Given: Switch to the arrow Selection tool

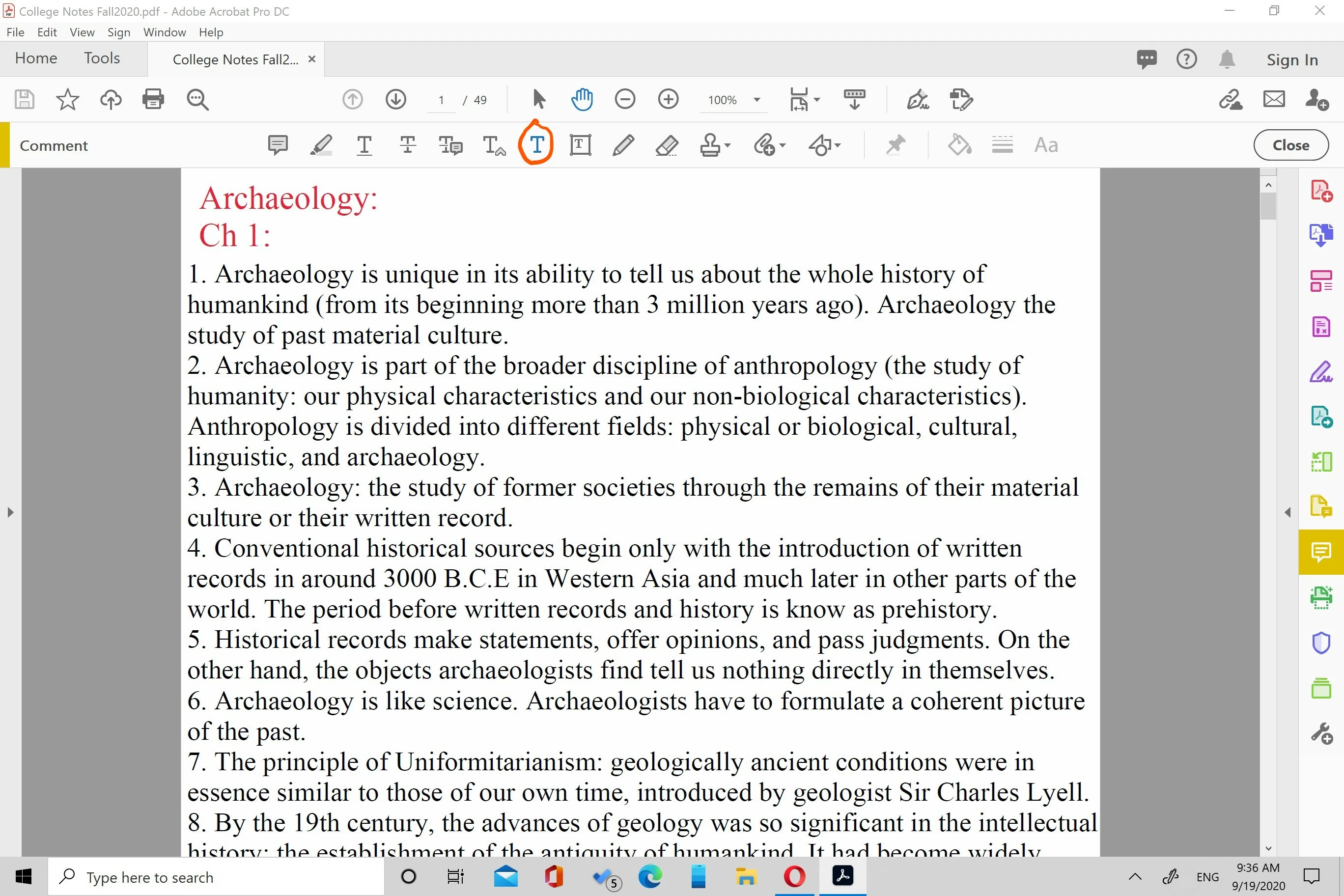Looking at the screenshot, I should pos(538,99).
